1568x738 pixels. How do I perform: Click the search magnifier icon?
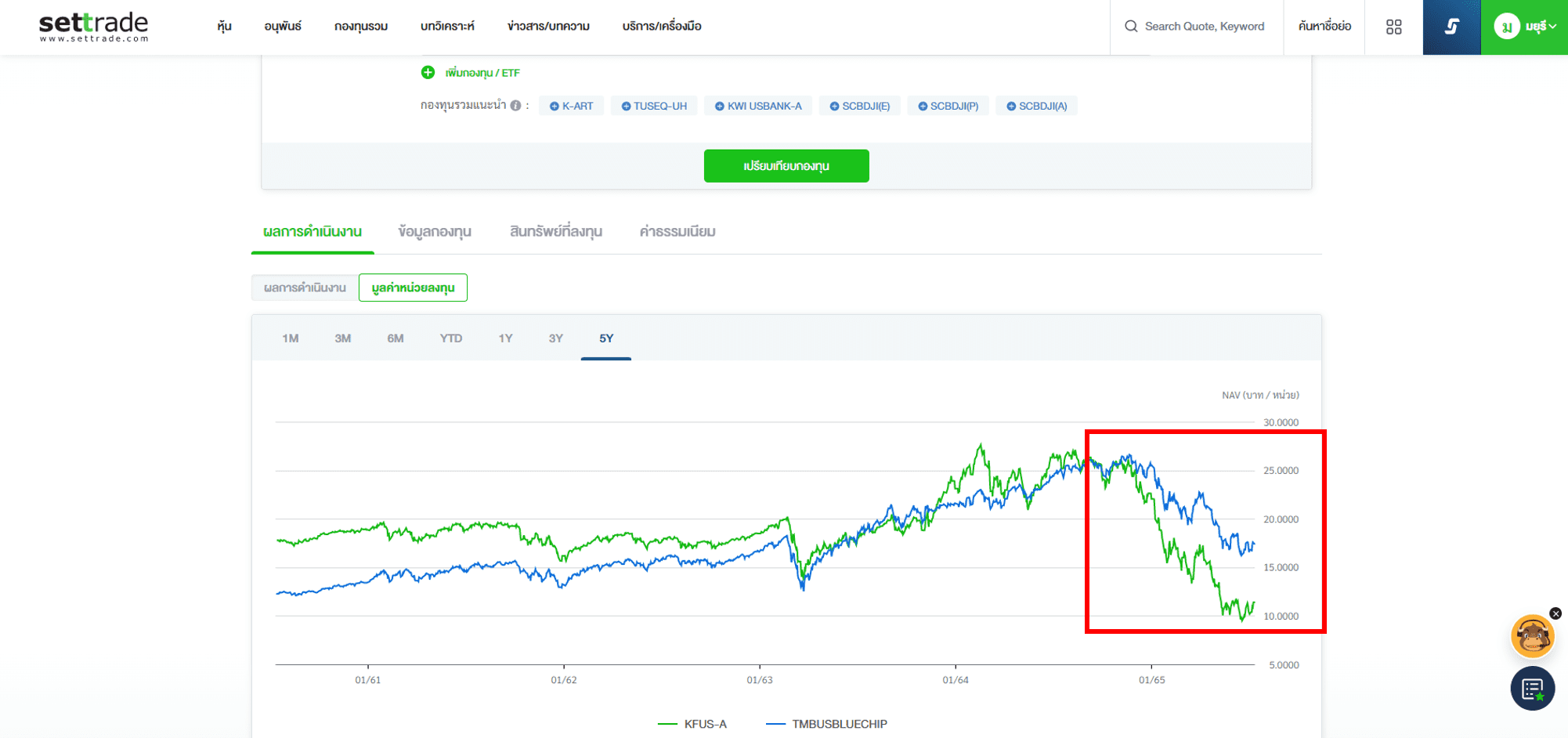click(x=1130, y=26)
